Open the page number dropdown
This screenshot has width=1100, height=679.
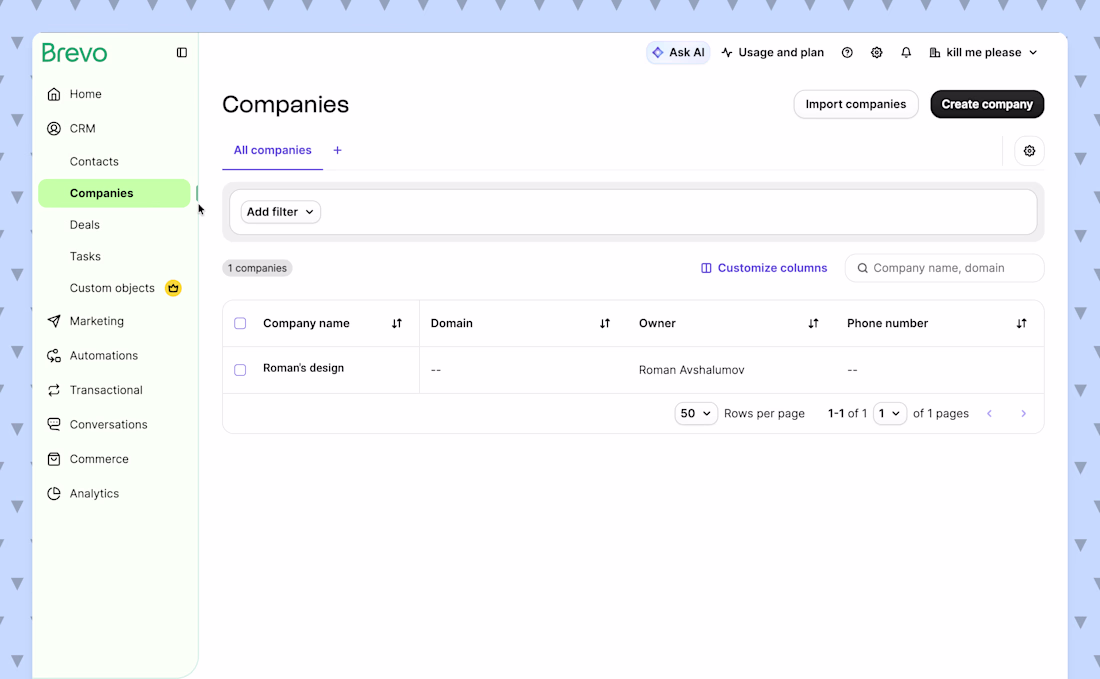(890, 414)
